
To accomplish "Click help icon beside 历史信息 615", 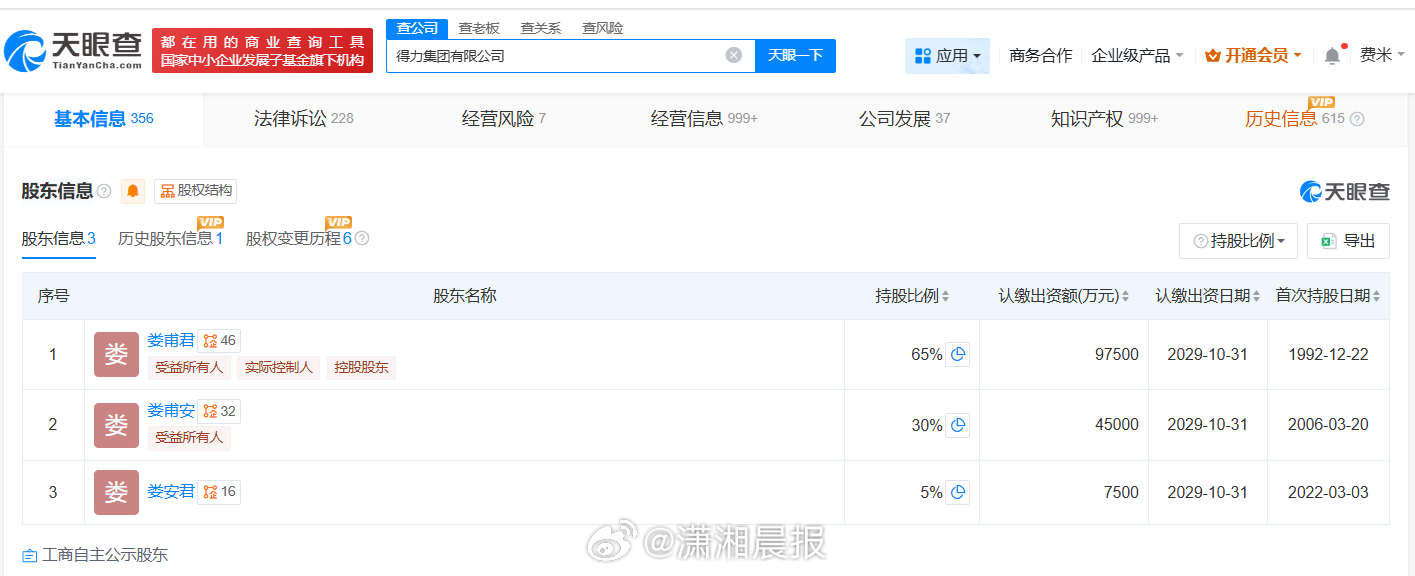I will click(1357, 119).
